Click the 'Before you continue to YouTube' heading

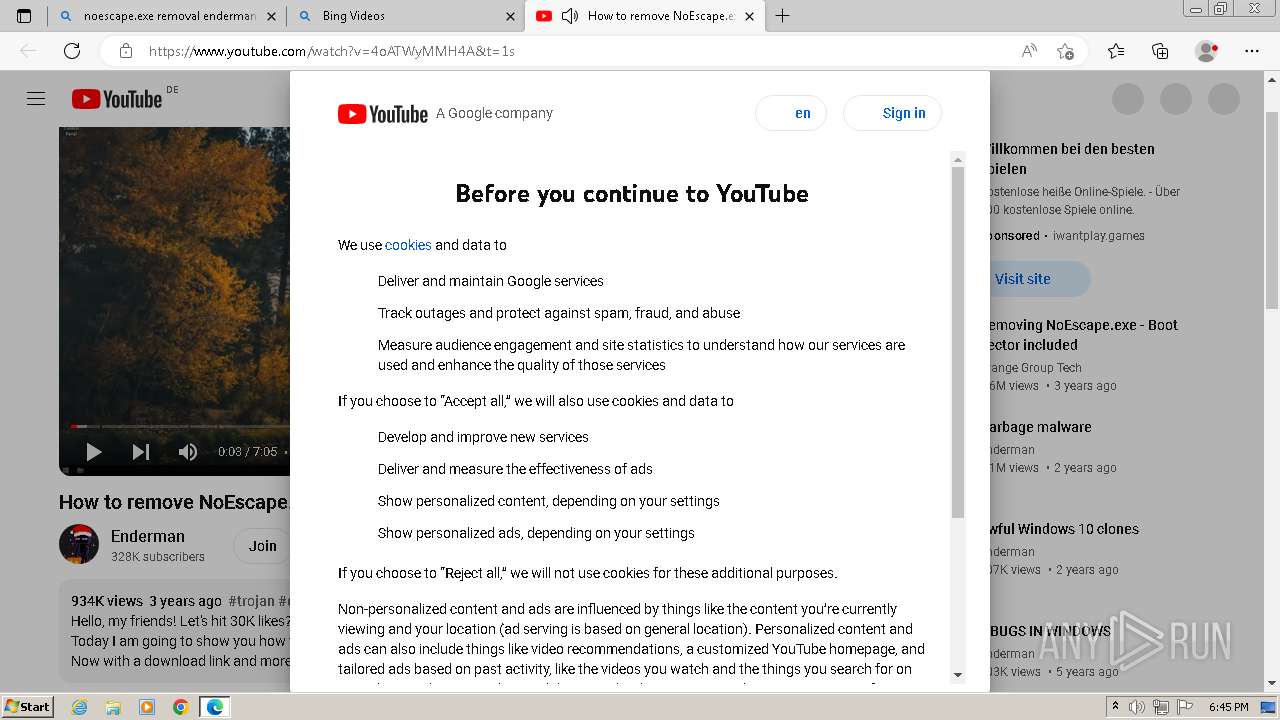[x=632, y=193]
